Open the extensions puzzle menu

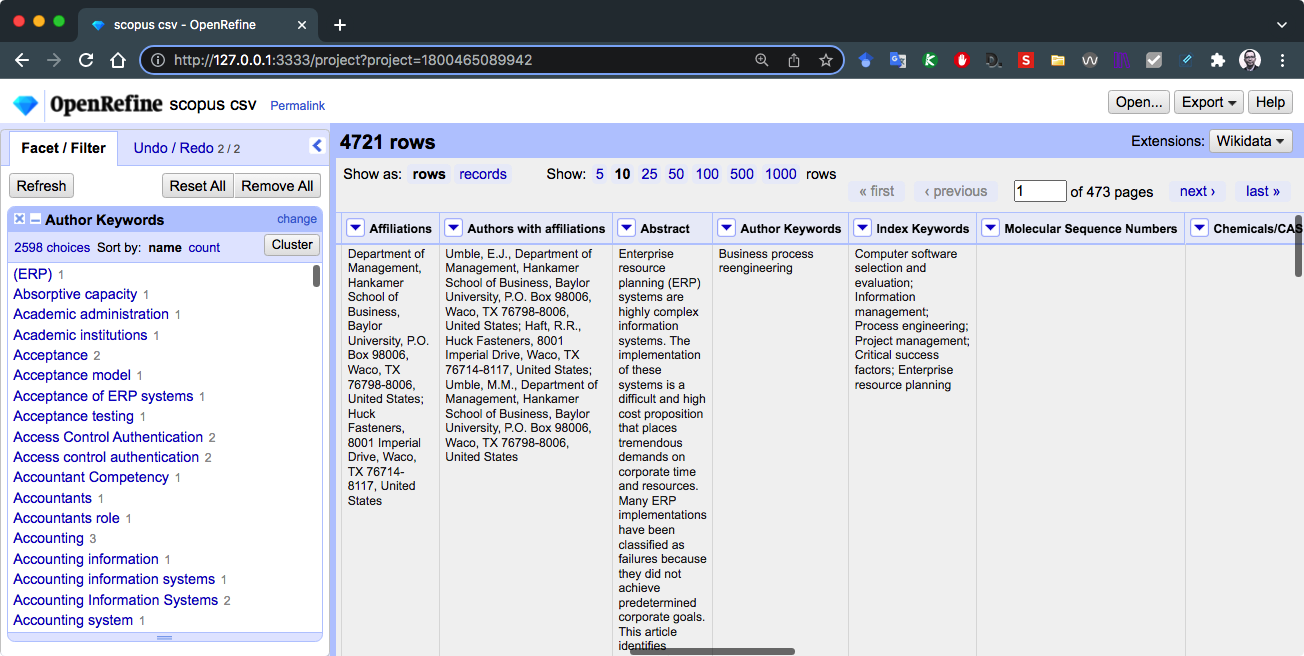point(1218,60)
